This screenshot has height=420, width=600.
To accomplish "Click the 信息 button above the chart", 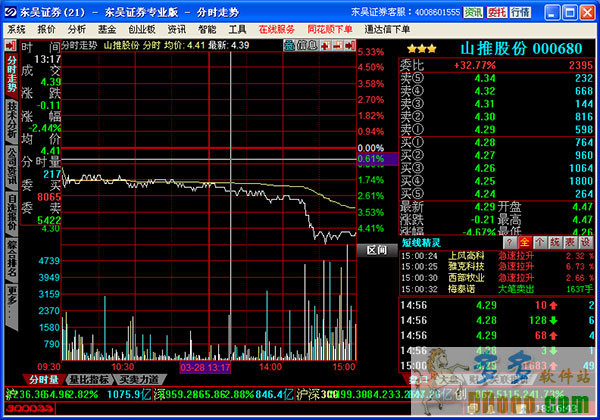I will [x=307, y=46].
